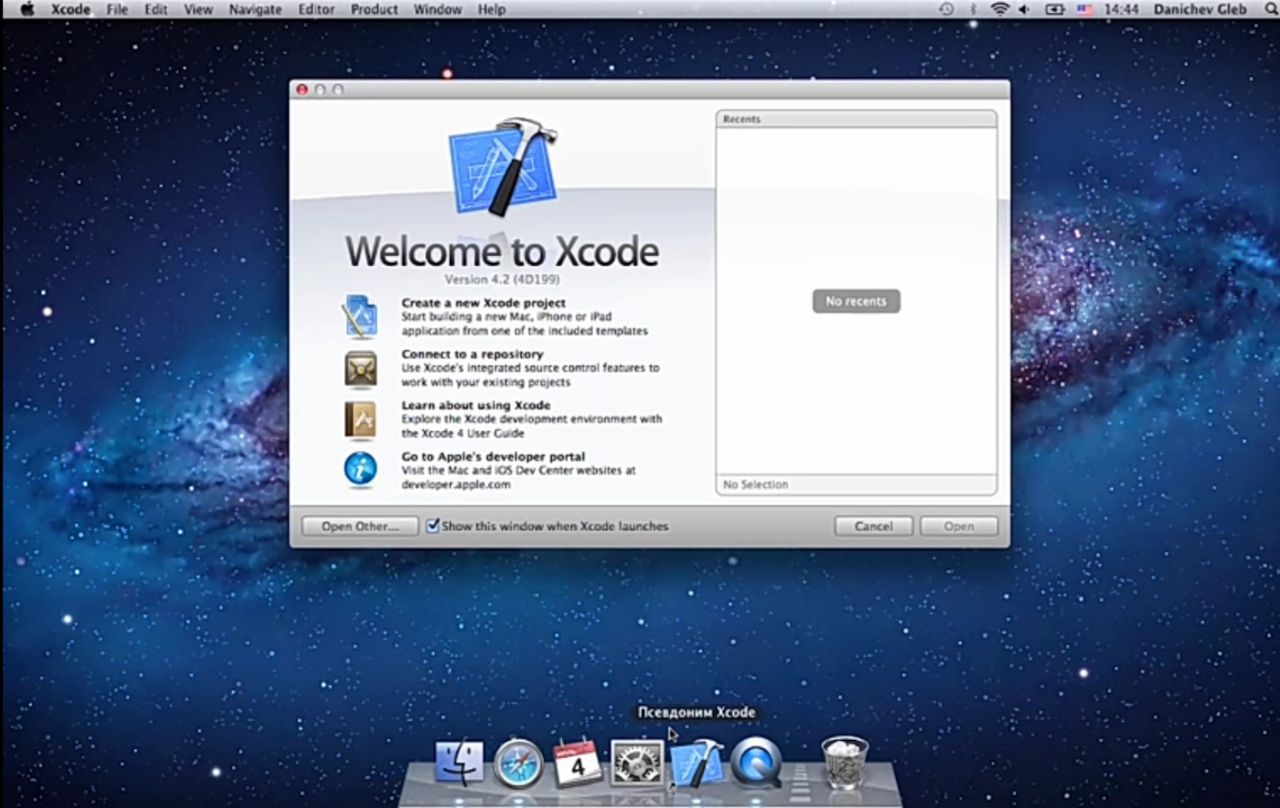Click the Open button
Image resolution: width=1280 pixels, height=808 pixels.
click(958, 526)
